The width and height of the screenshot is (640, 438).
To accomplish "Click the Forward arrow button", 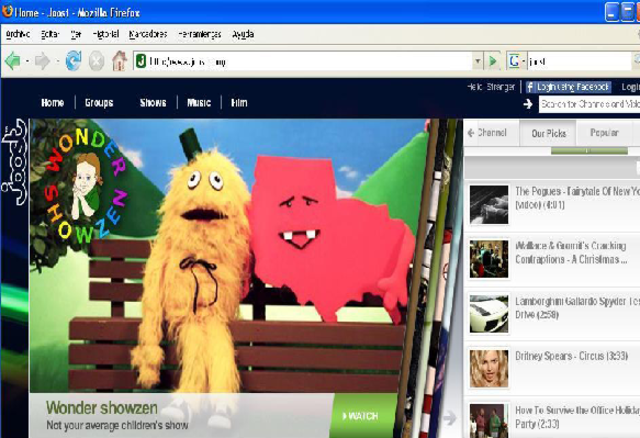I will (42, 62).
